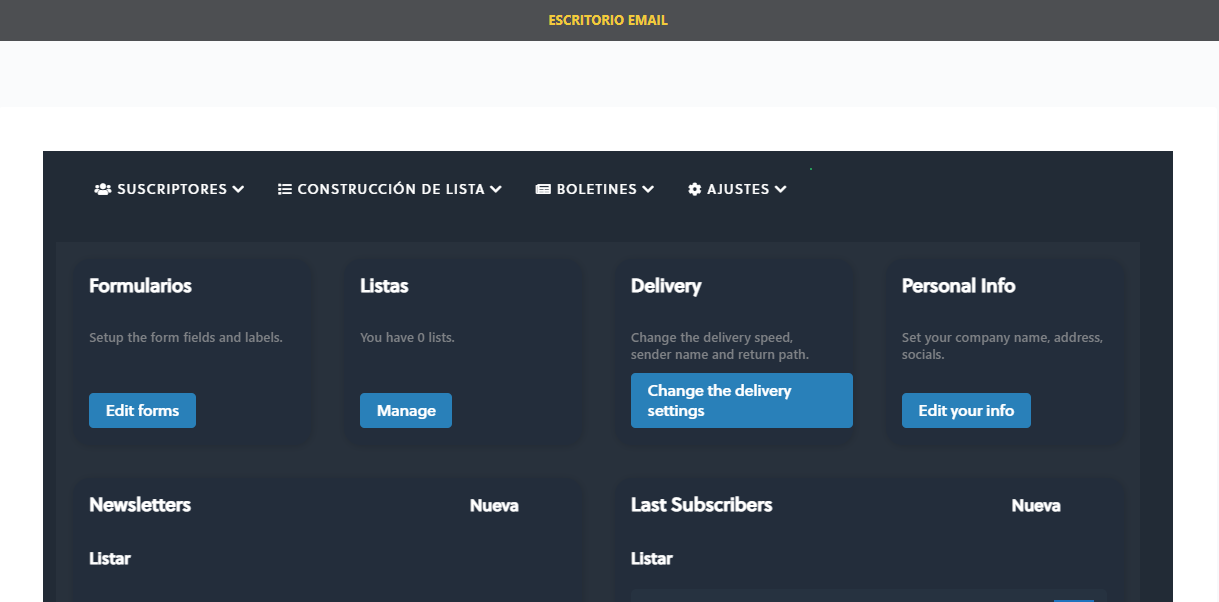Click Listar under Newsletters
1219x602 pixels.
(109, 559)
